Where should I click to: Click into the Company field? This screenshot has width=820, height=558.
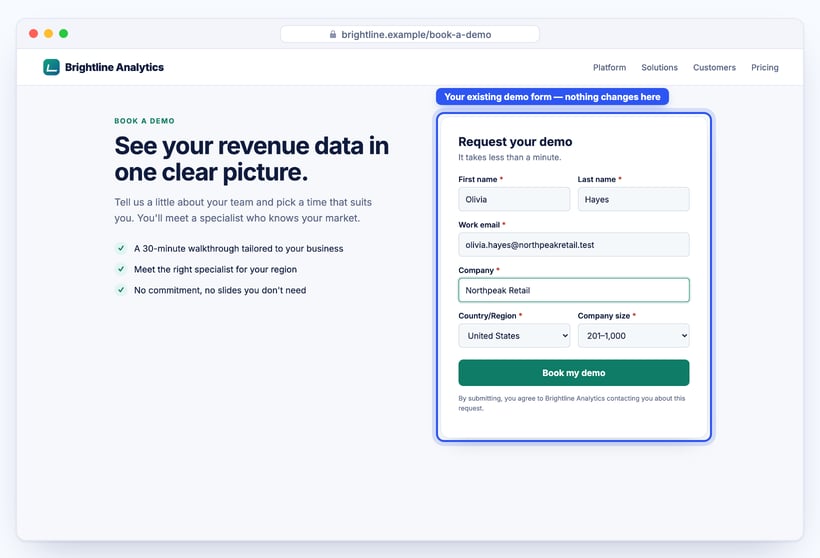pyautogui.click(x=574, y=290)
